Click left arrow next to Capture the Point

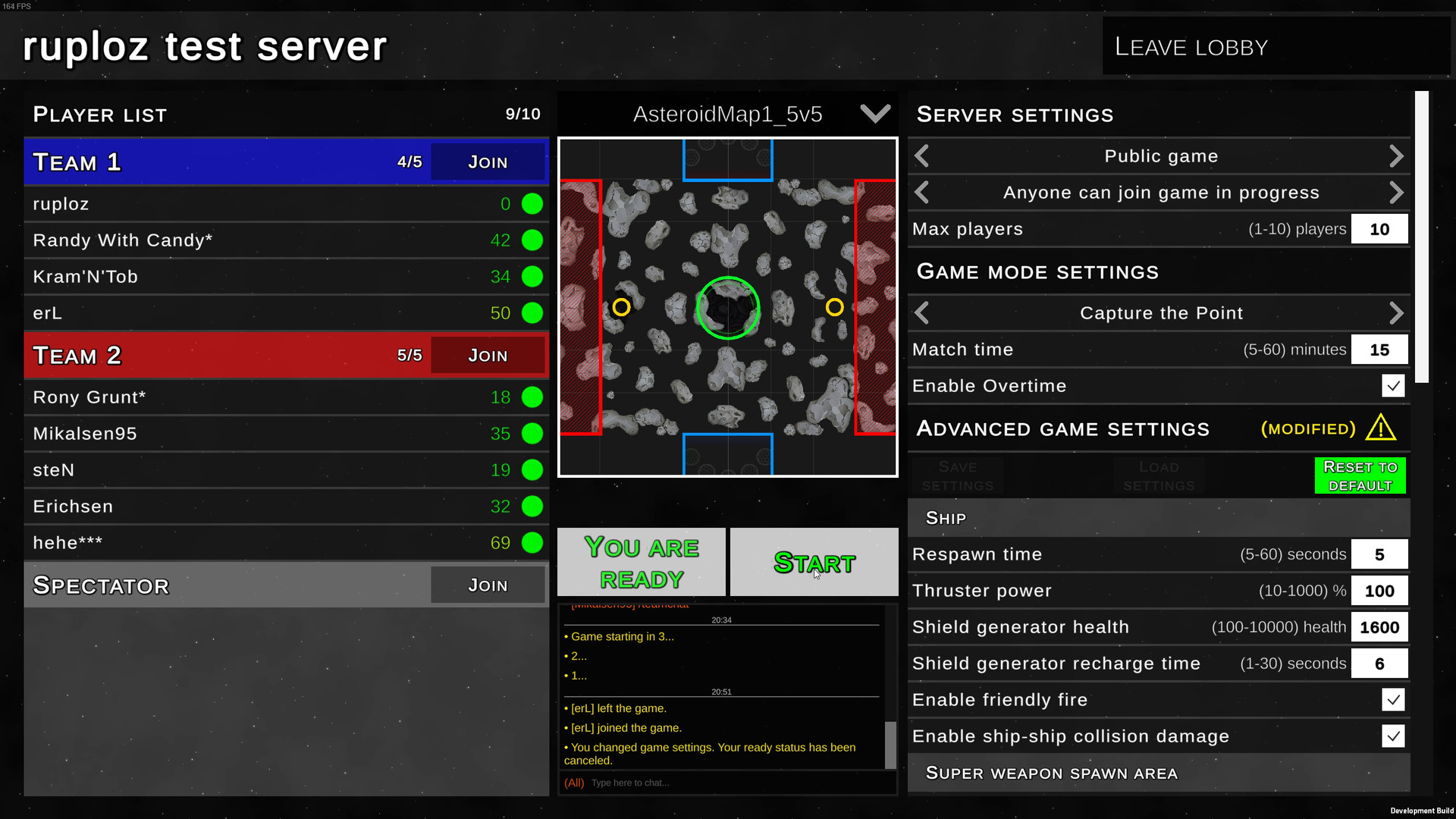pyautogui.click(x=922, y=313)
